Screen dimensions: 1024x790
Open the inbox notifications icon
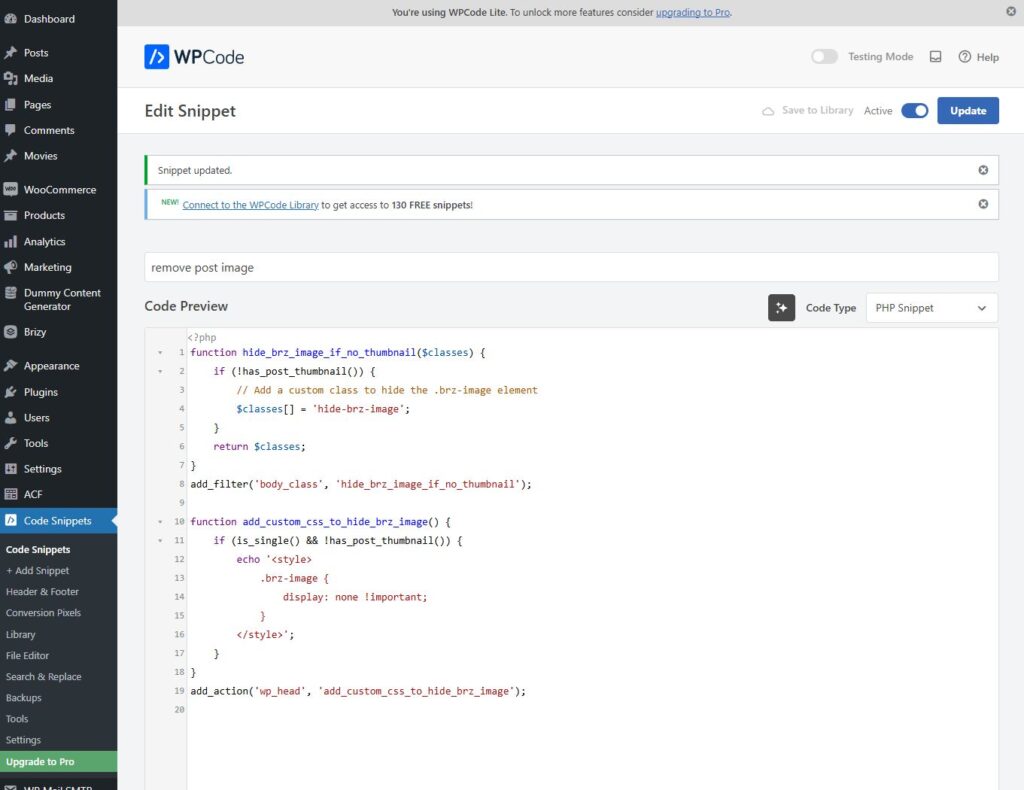tap(935, 57)
